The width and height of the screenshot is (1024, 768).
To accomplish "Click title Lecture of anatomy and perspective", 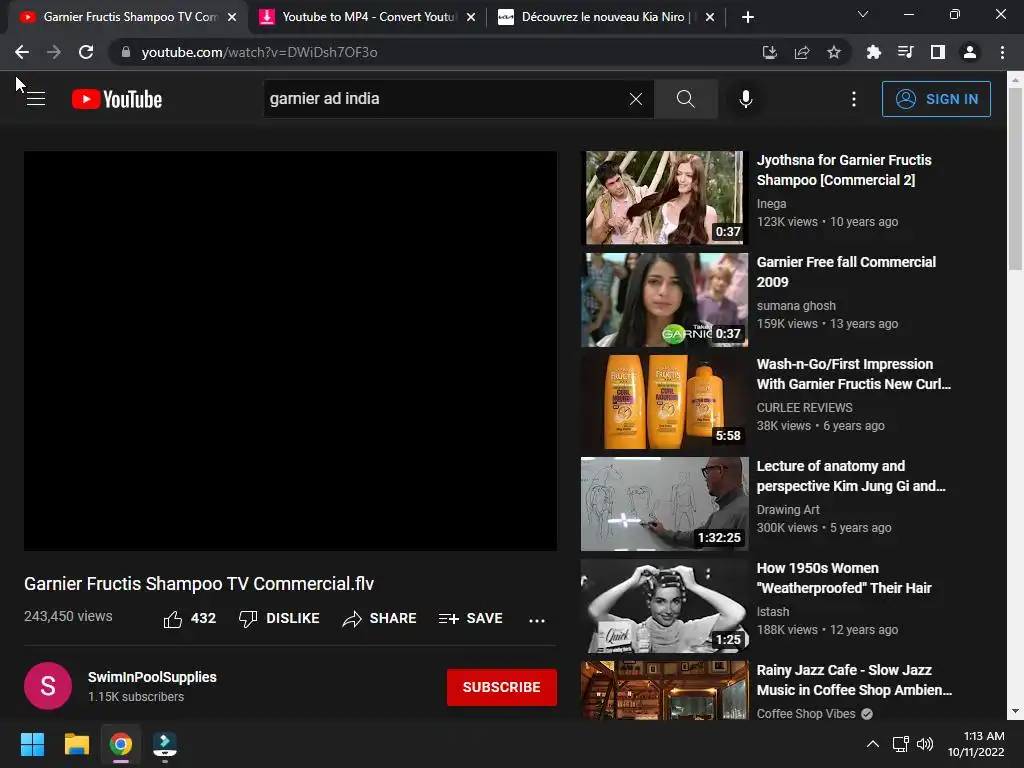I will point(851,475).
